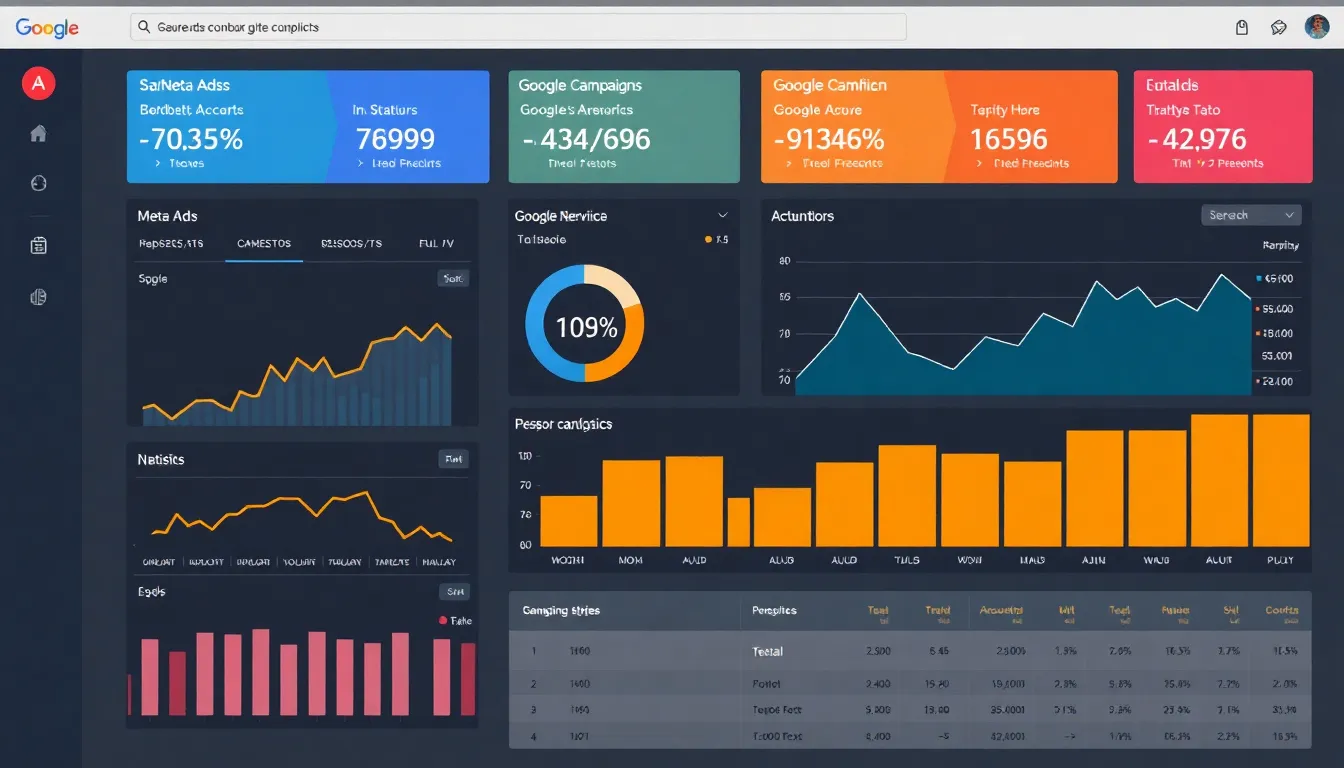Select the CAMESTOS tab under Meta Ads
The width and height of the screenshot is (1344, 768).
(x=264, y=243)
